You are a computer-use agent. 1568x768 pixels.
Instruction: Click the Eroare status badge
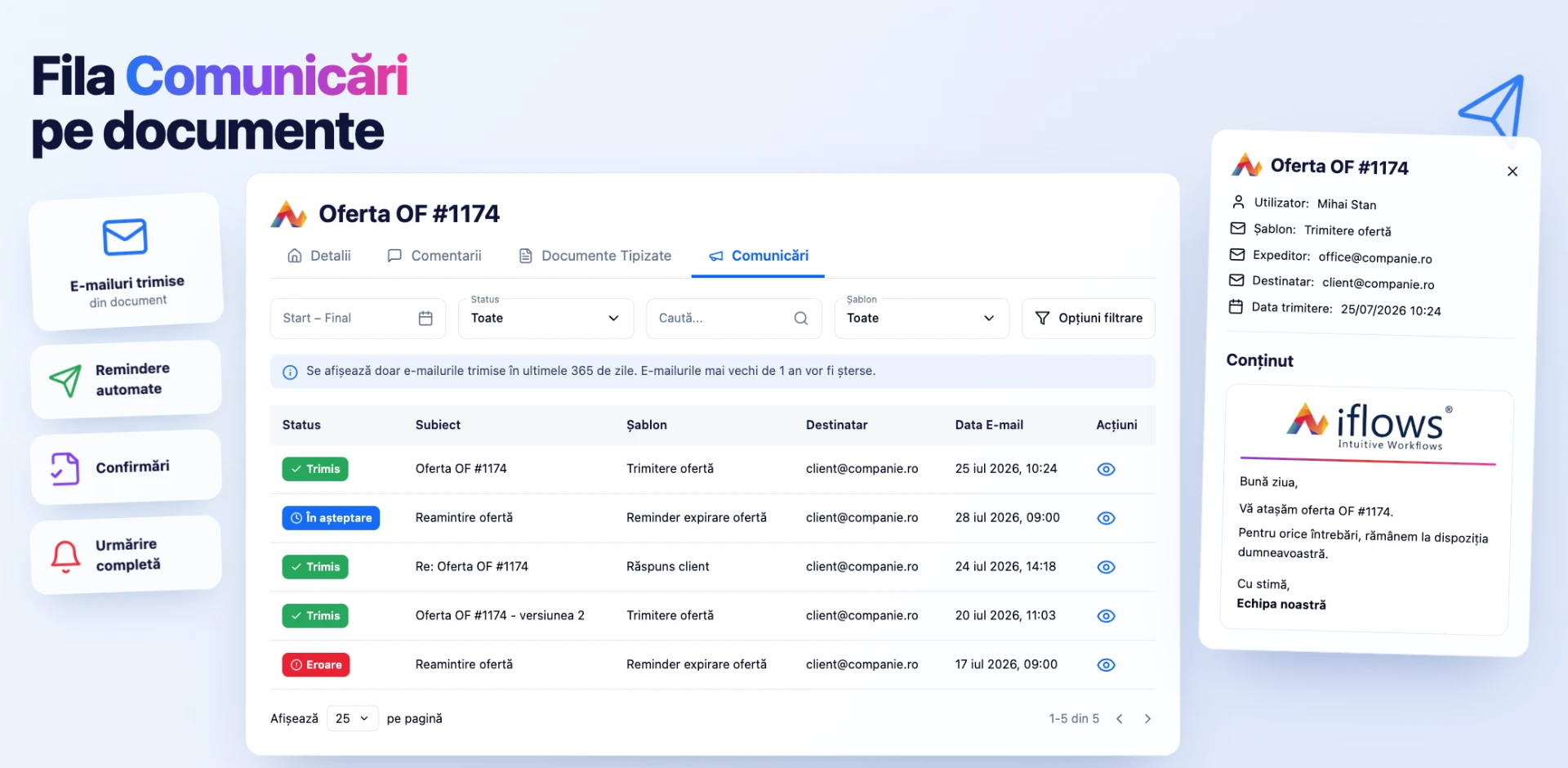click(x=316, y=665)
